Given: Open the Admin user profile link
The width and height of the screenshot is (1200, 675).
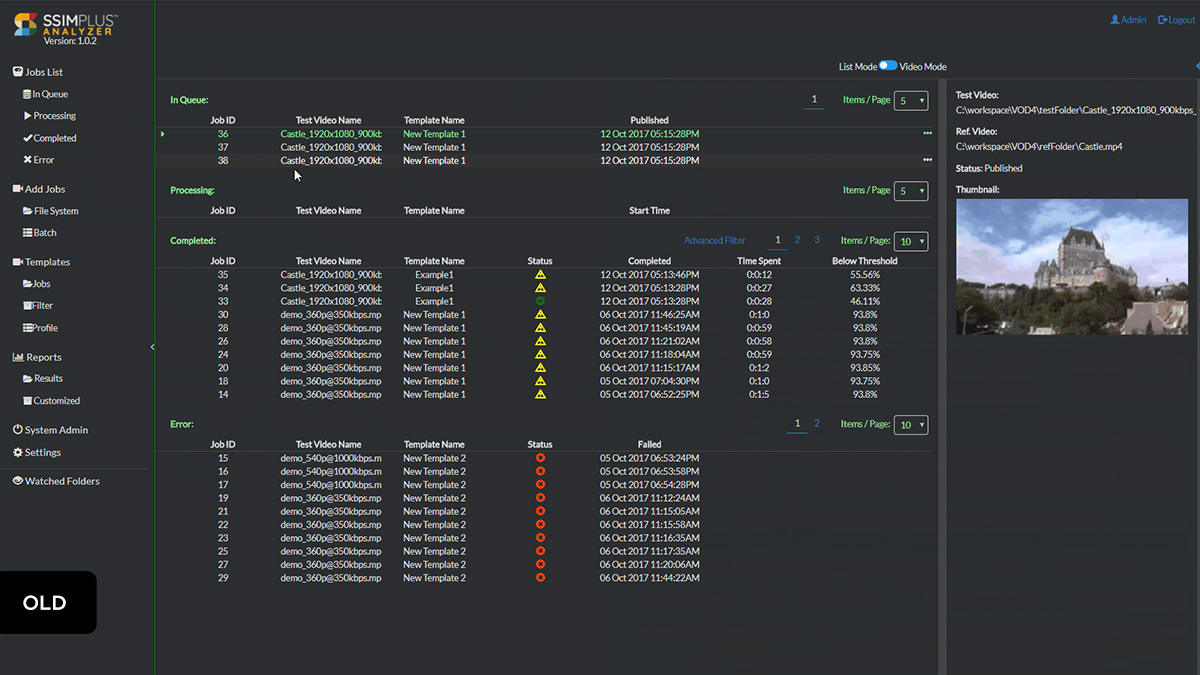Looking at the screenshot, I should 1128,20.
